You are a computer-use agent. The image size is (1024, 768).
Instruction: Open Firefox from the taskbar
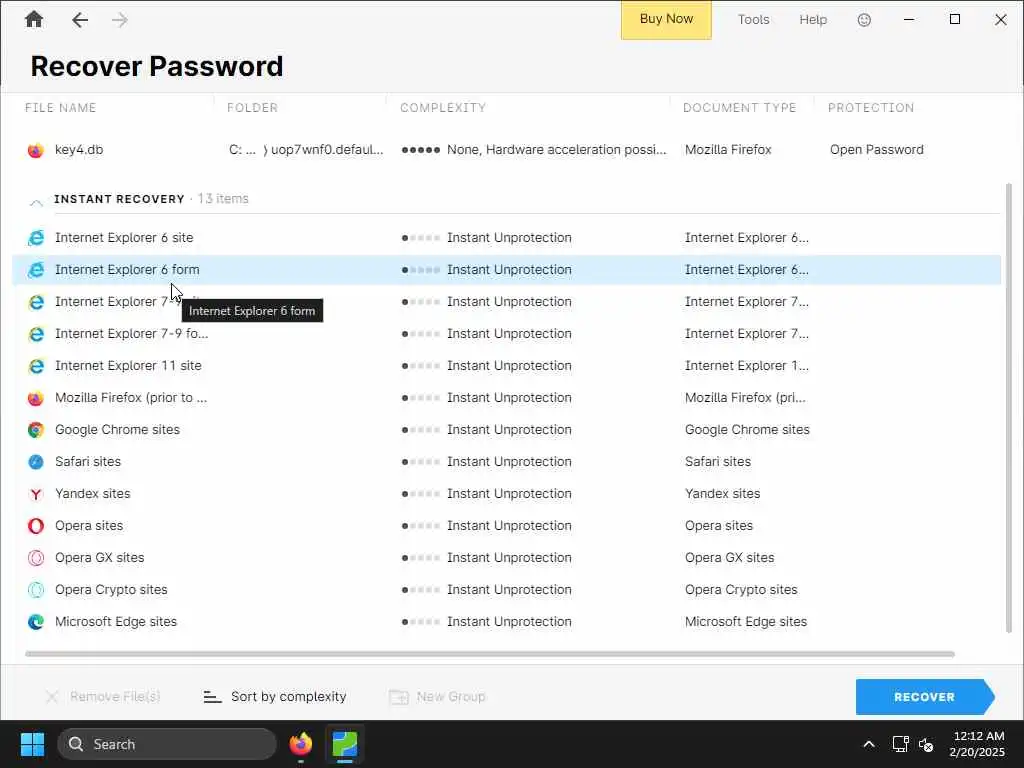click(x=301, y=744)
